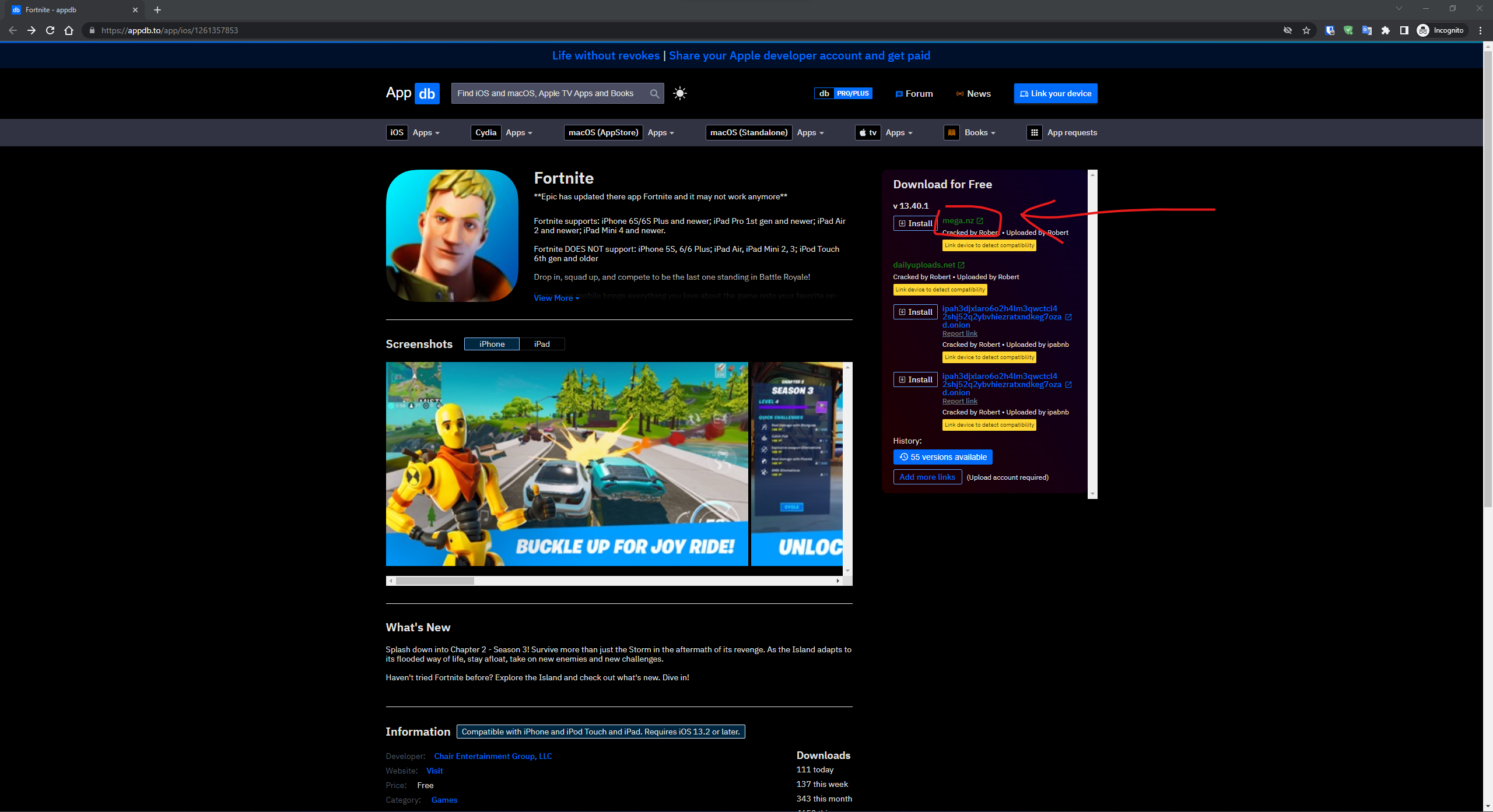Open browser extensions puzzle icon
The image size is (1493, 812).
pos(1386,30)
